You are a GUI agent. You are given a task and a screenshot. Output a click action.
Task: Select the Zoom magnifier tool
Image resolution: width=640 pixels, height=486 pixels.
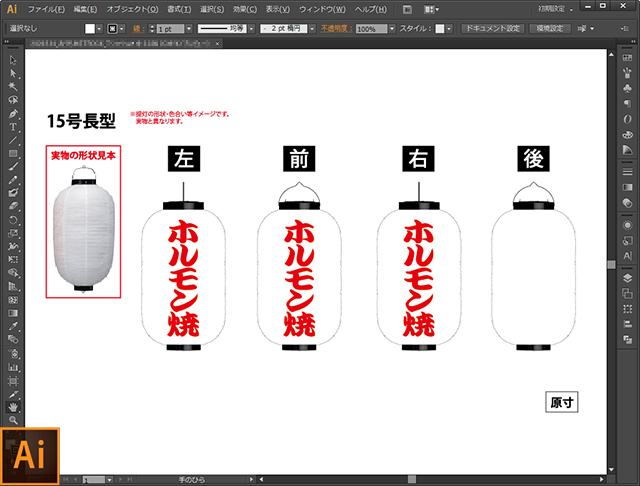coord(13,420)
